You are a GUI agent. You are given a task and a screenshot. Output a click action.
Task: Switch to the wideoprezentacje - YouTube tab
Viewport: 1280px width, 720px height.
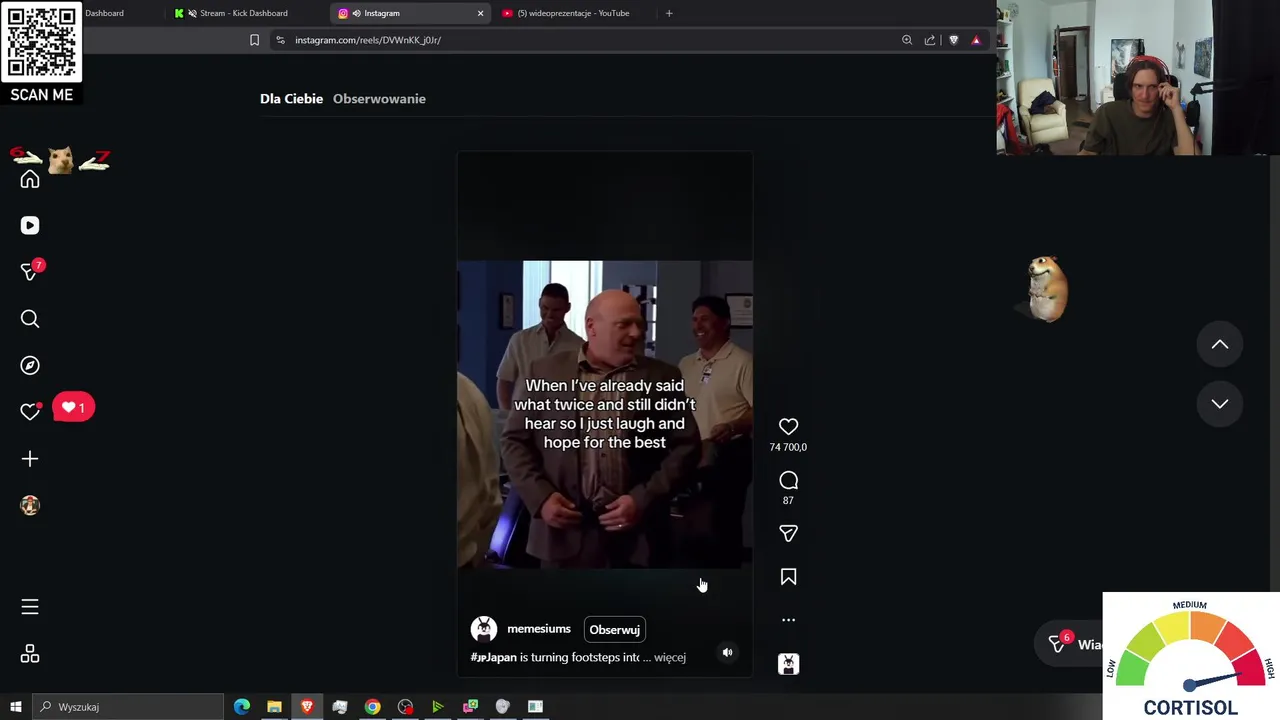(573, 13)
